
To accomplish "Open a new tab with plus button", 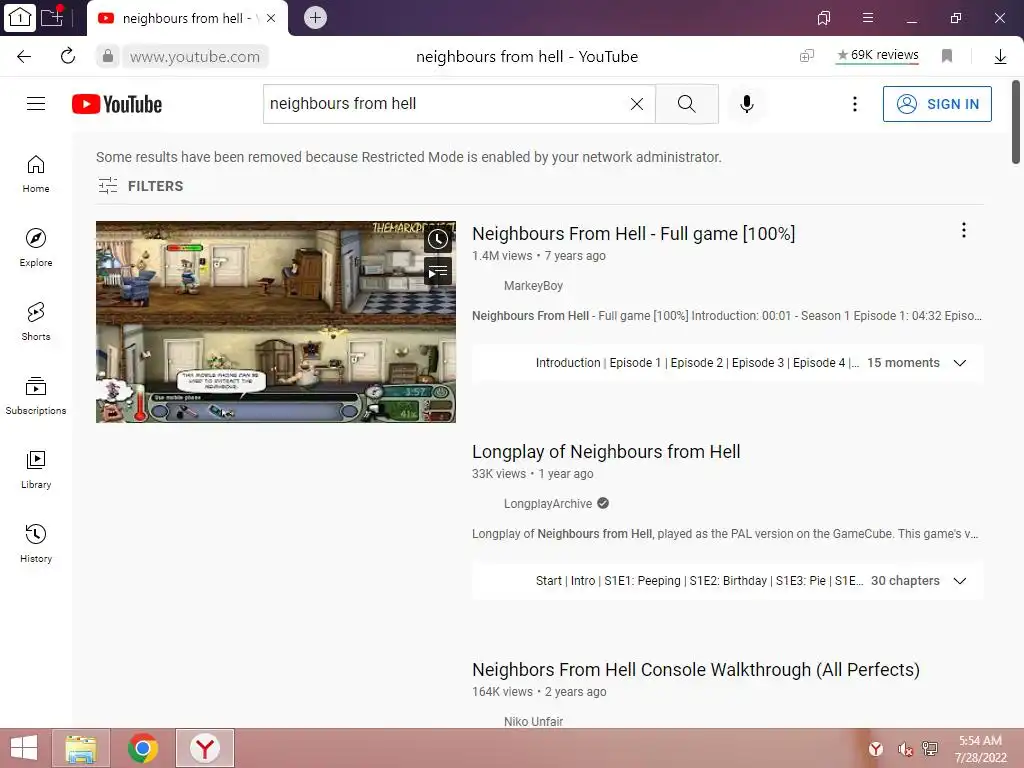I will [315, 18].
